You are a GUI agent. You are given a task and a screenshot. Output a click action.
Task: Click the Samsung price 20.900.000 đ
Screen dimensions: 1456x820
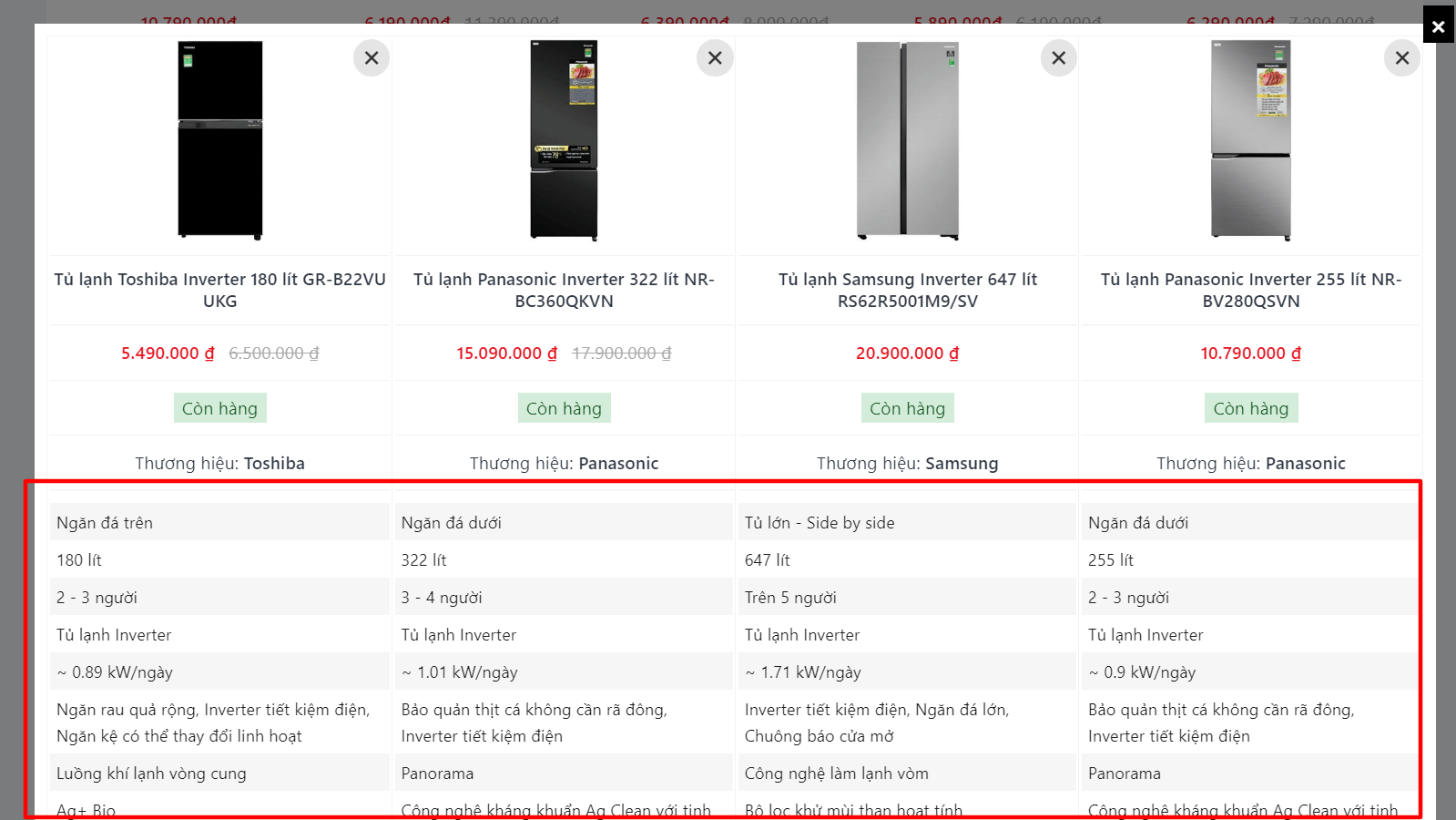908,354
